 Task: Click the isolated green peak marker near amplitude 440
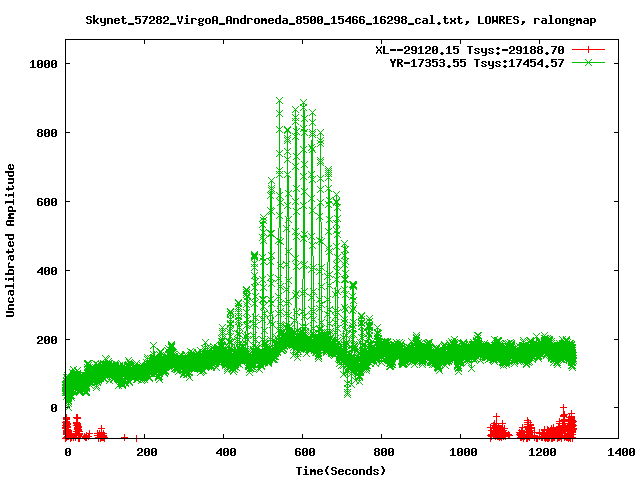pyautogui.click(x=254, y=256)
